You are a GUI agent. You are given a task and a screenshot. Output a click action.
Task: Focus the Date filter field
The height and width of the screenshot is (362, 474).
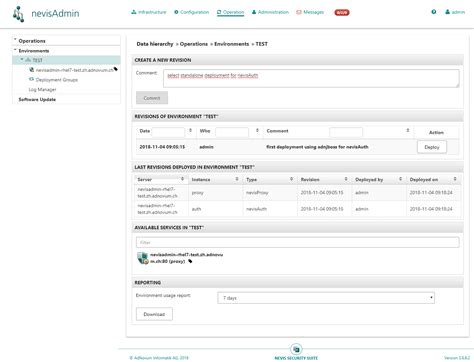click(x=168, y=132)
